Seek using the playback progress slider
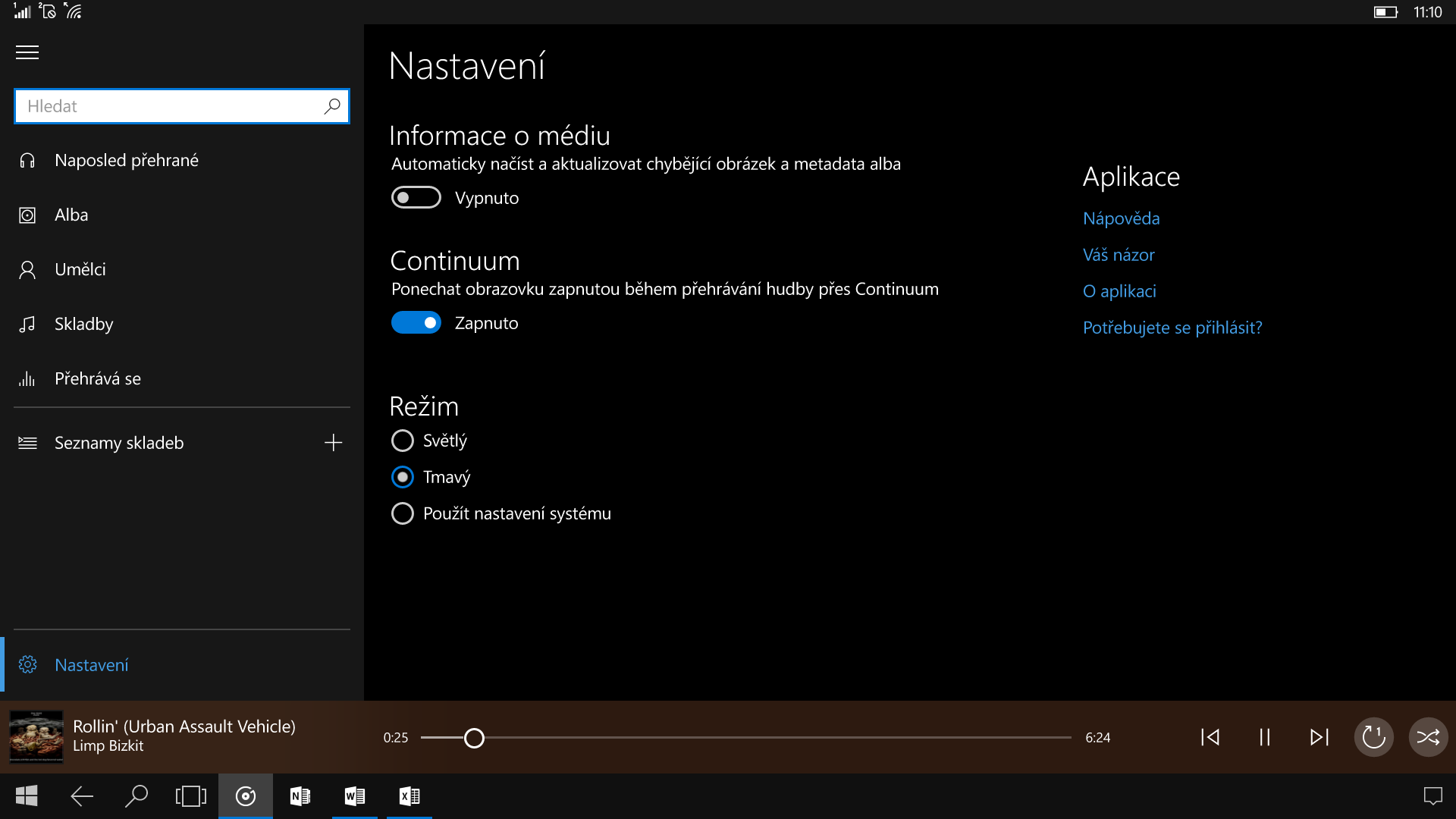1456x819 pixels. click(x=474, y=736)
